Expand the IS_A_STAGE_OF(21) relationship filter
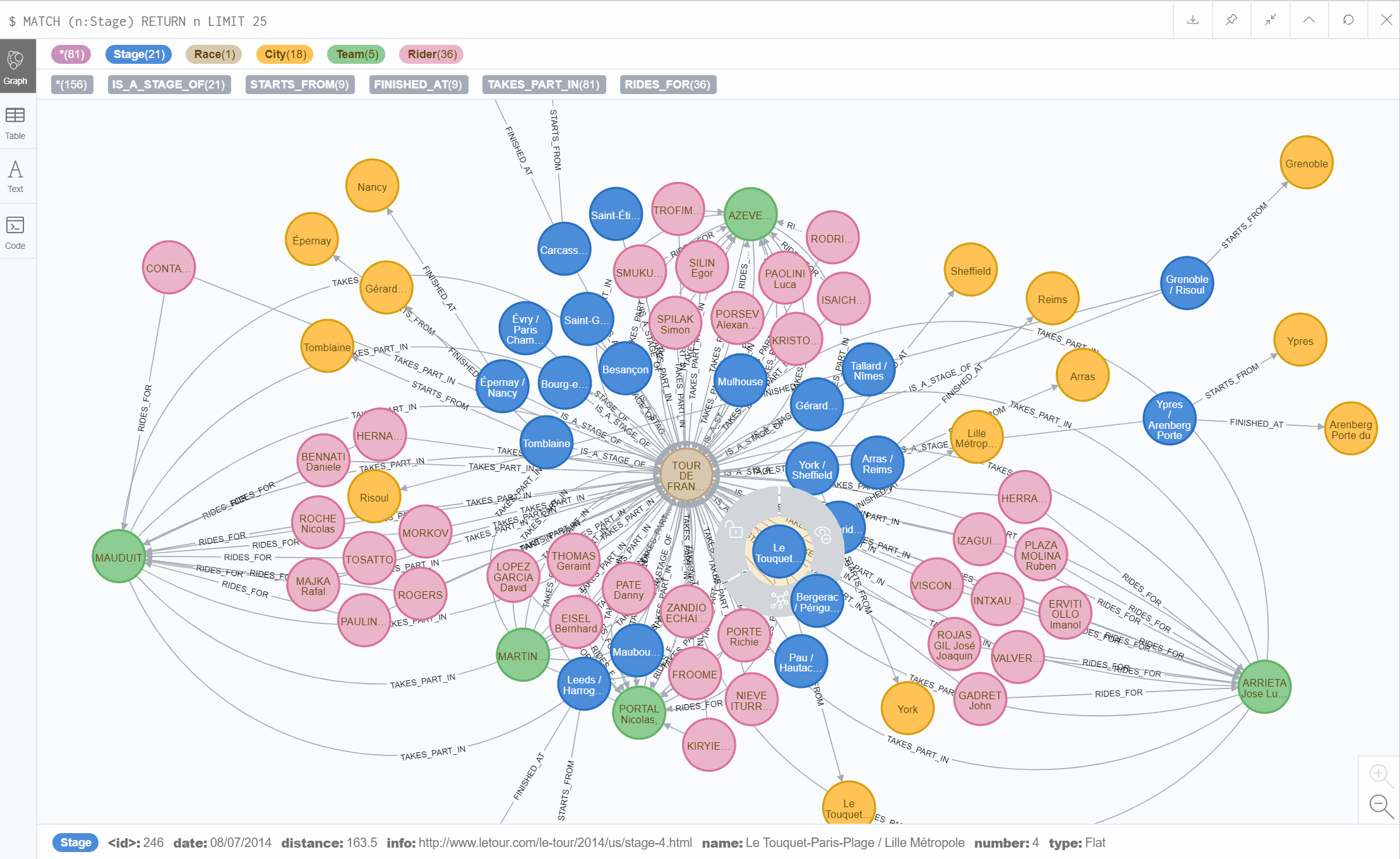 [165, 84]
